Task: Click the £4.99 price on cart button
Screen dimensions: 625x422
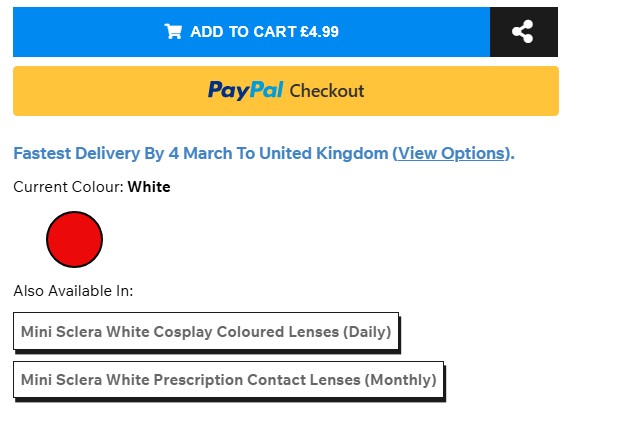Action: [319, 32]
